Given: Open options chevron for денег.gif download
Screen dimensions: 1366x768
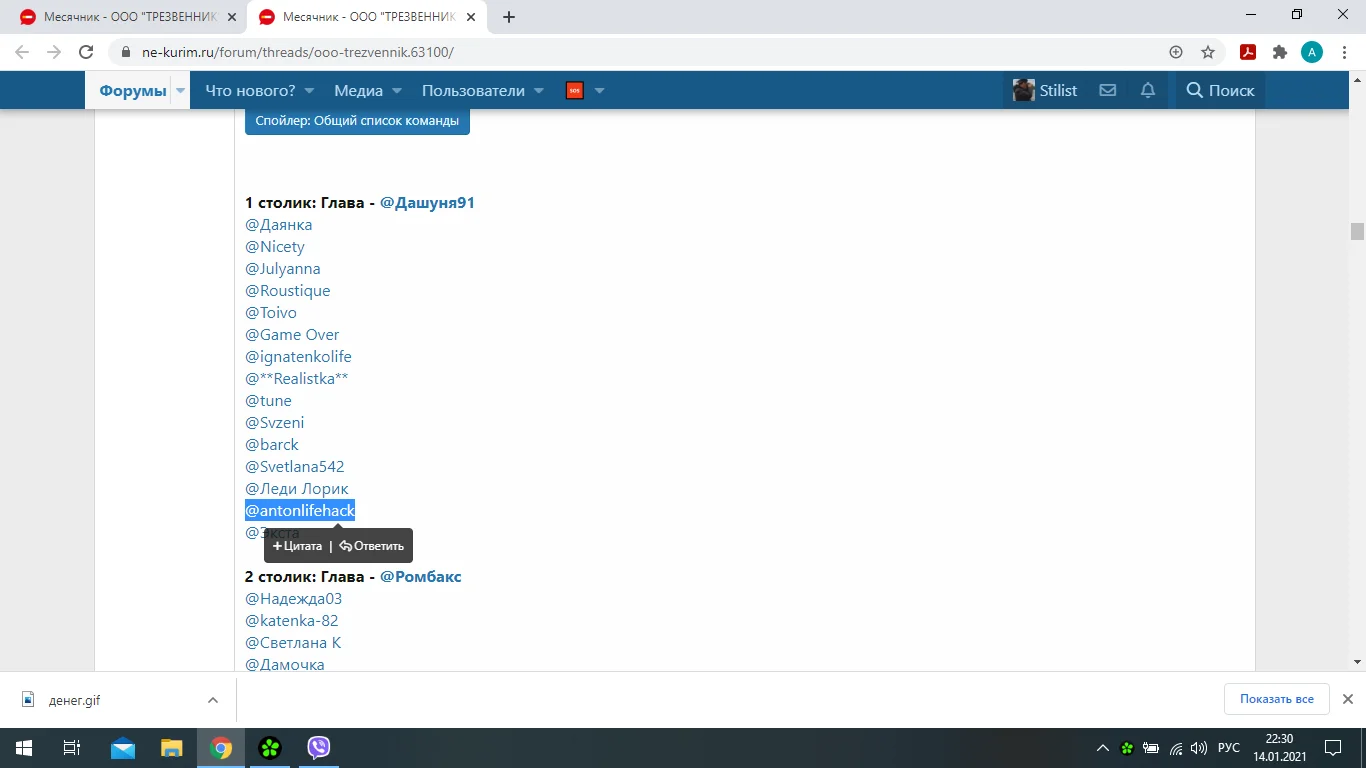Looking at the screenshot, I should [213, 700].
